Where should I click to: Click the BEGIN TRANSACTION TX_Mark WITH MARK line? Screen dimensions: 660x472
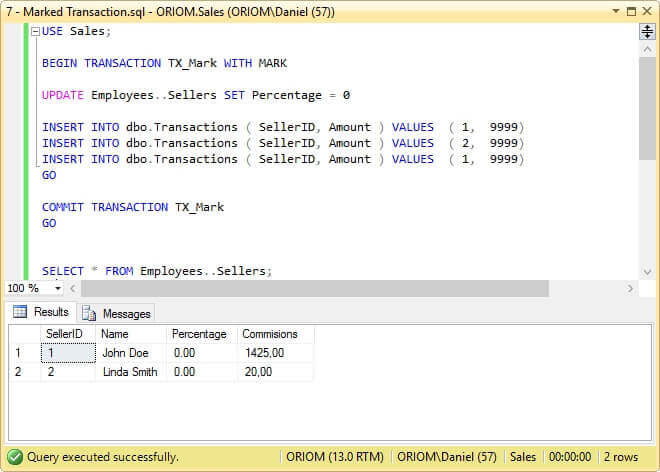[x=164, y=63]
